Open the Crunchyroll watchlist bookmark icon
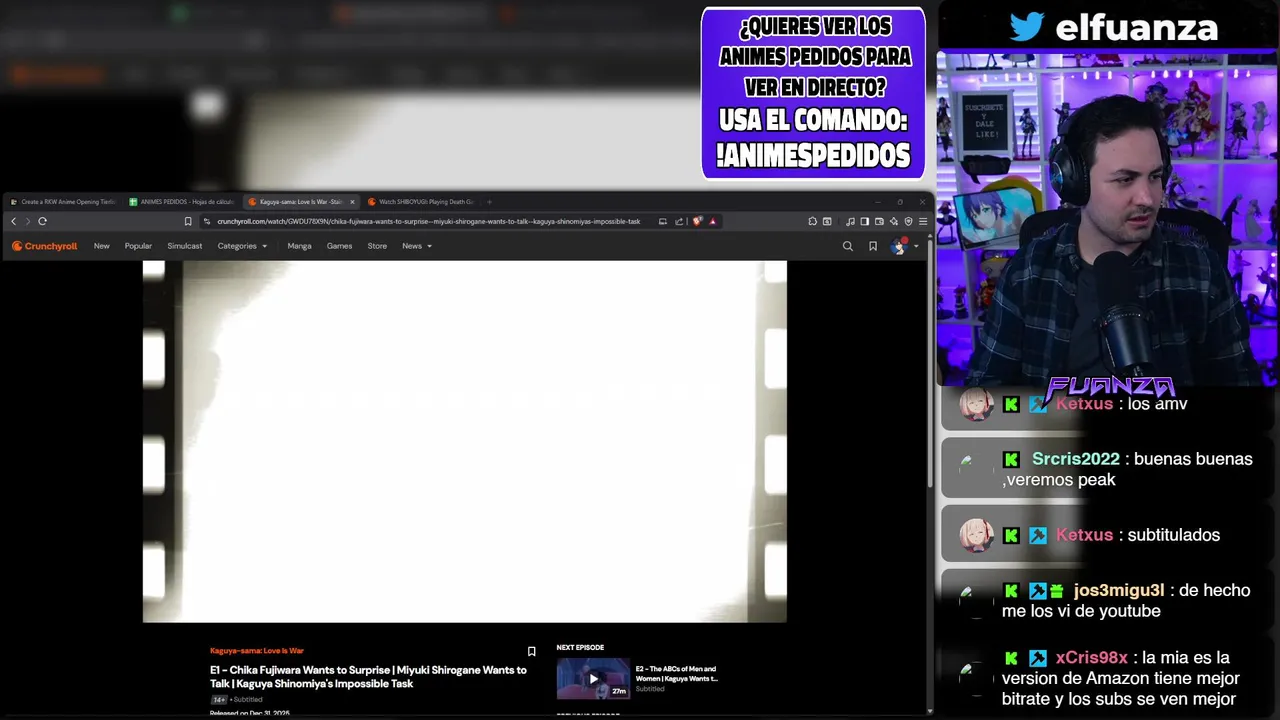Screen dimensions: 1280x720 [873, 246]
